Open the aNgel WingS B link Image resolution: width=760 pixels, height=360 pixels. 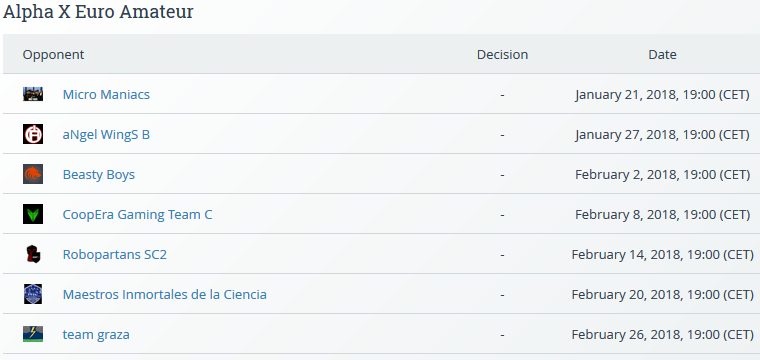(106, 135)
